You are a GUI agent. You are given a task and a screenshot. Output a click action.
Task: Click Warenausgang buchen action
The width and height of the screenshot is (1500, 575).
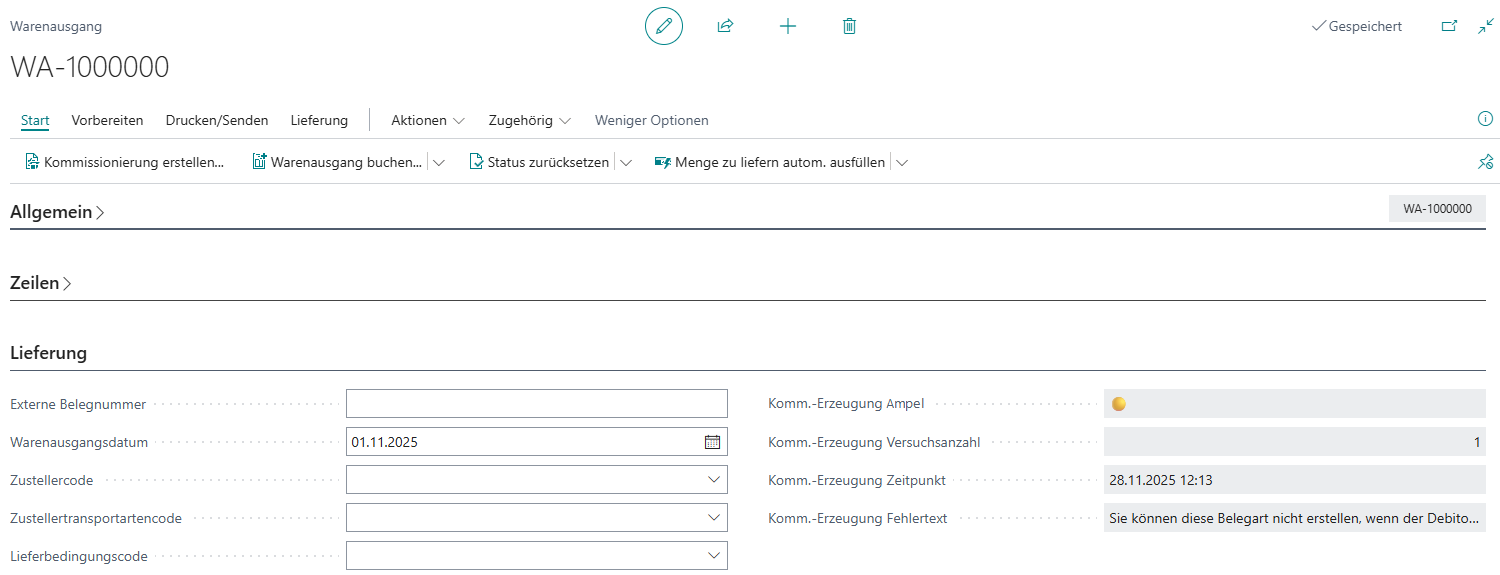[337, 162]
